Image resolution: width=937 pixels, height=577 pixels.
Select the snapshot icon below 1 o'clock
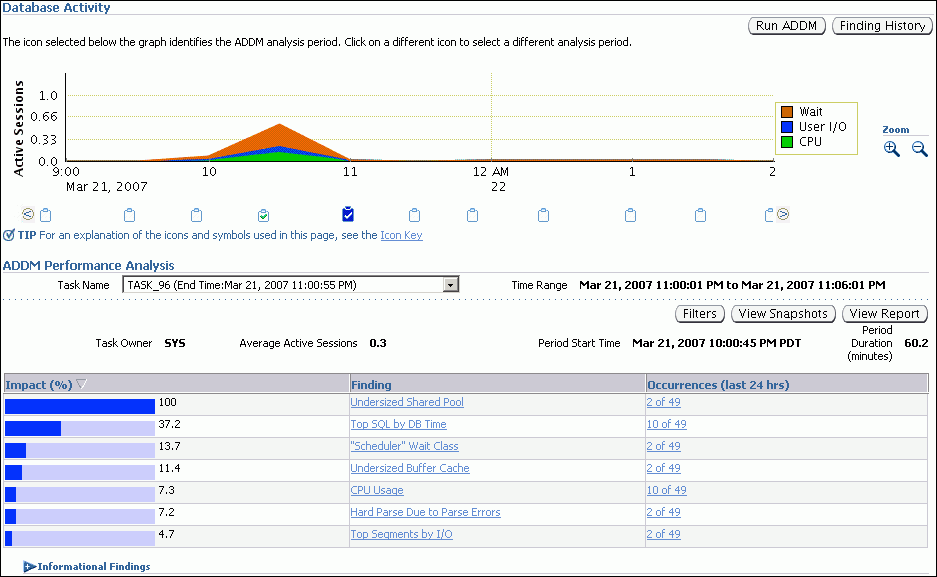pyautogui.click(x=630, y=215)
